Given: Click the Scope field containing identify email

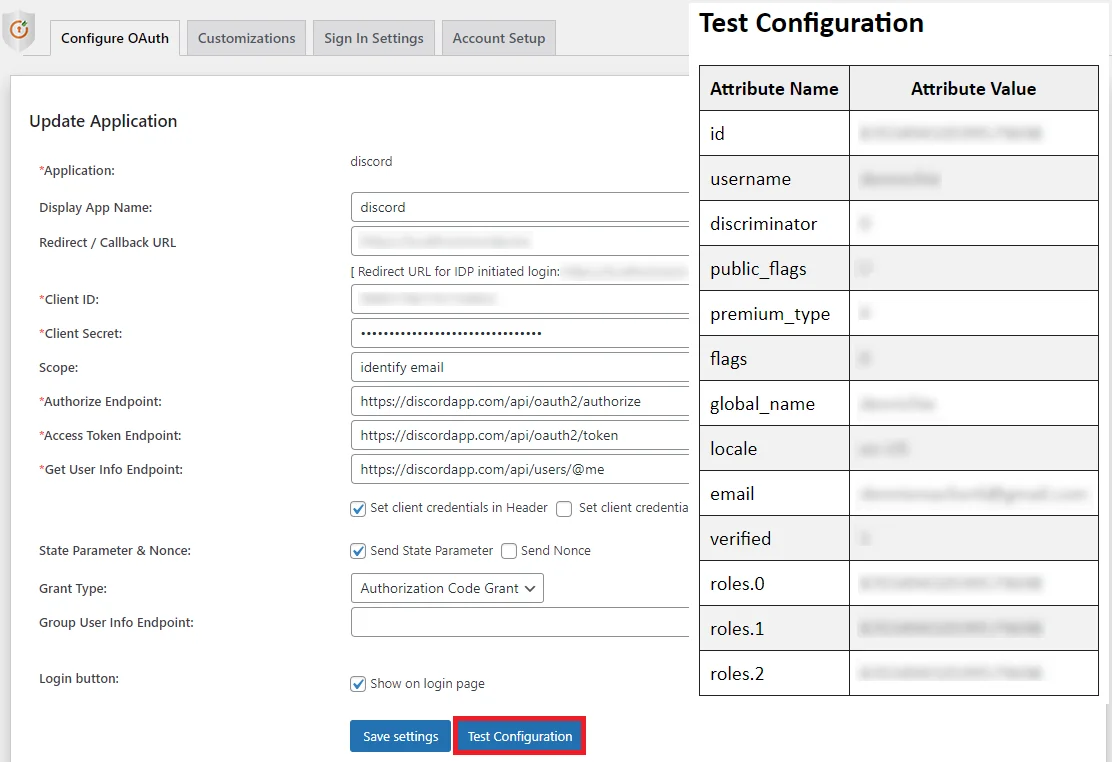Looking at the screenshot, I should pos(520,367).
